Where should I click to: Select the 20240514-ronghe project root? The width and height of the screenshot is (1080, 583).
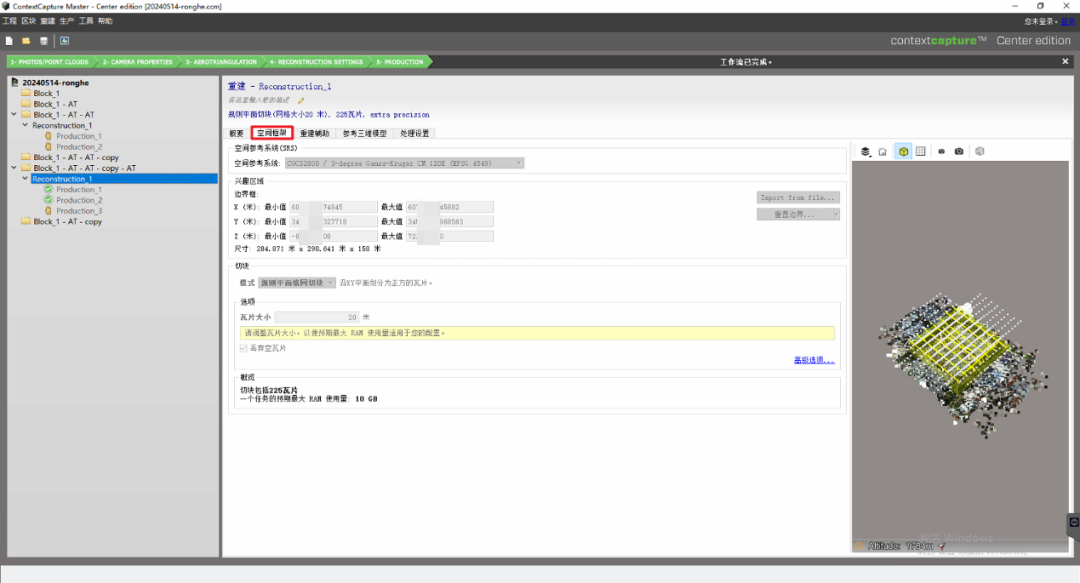(x=56, y=83)
